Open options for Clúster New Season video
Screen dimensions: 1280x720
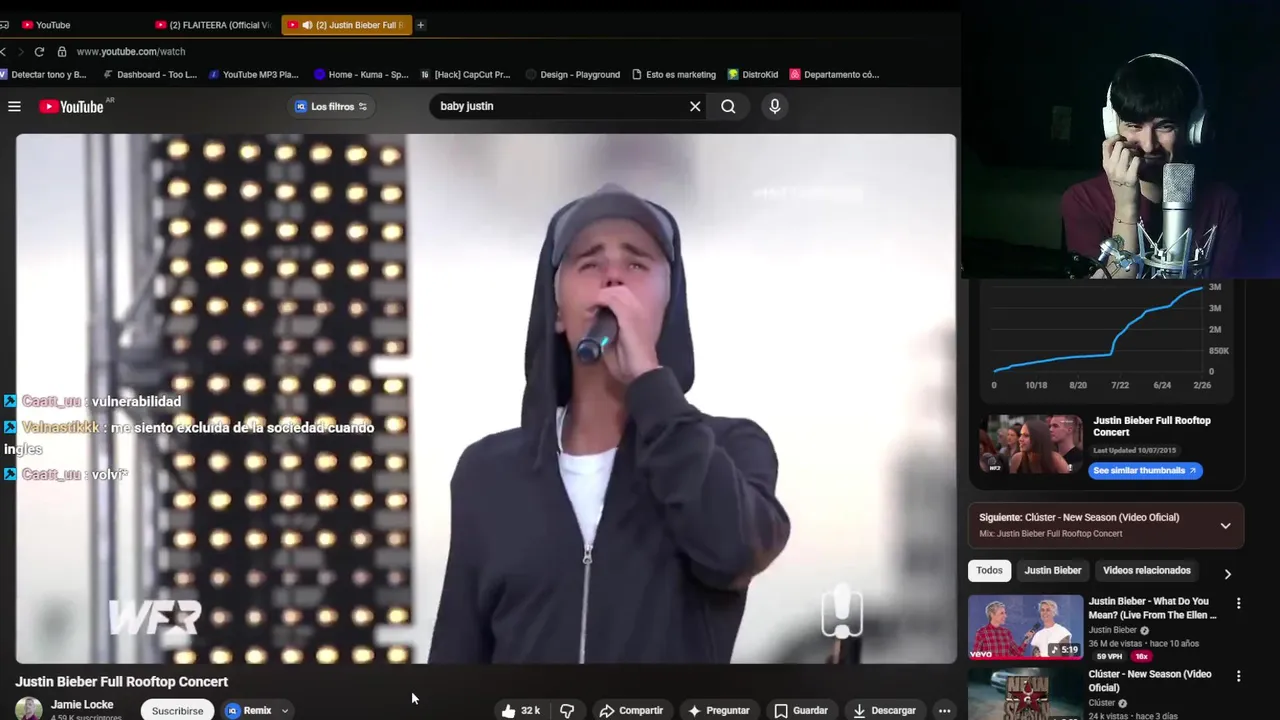[1238, 676]
